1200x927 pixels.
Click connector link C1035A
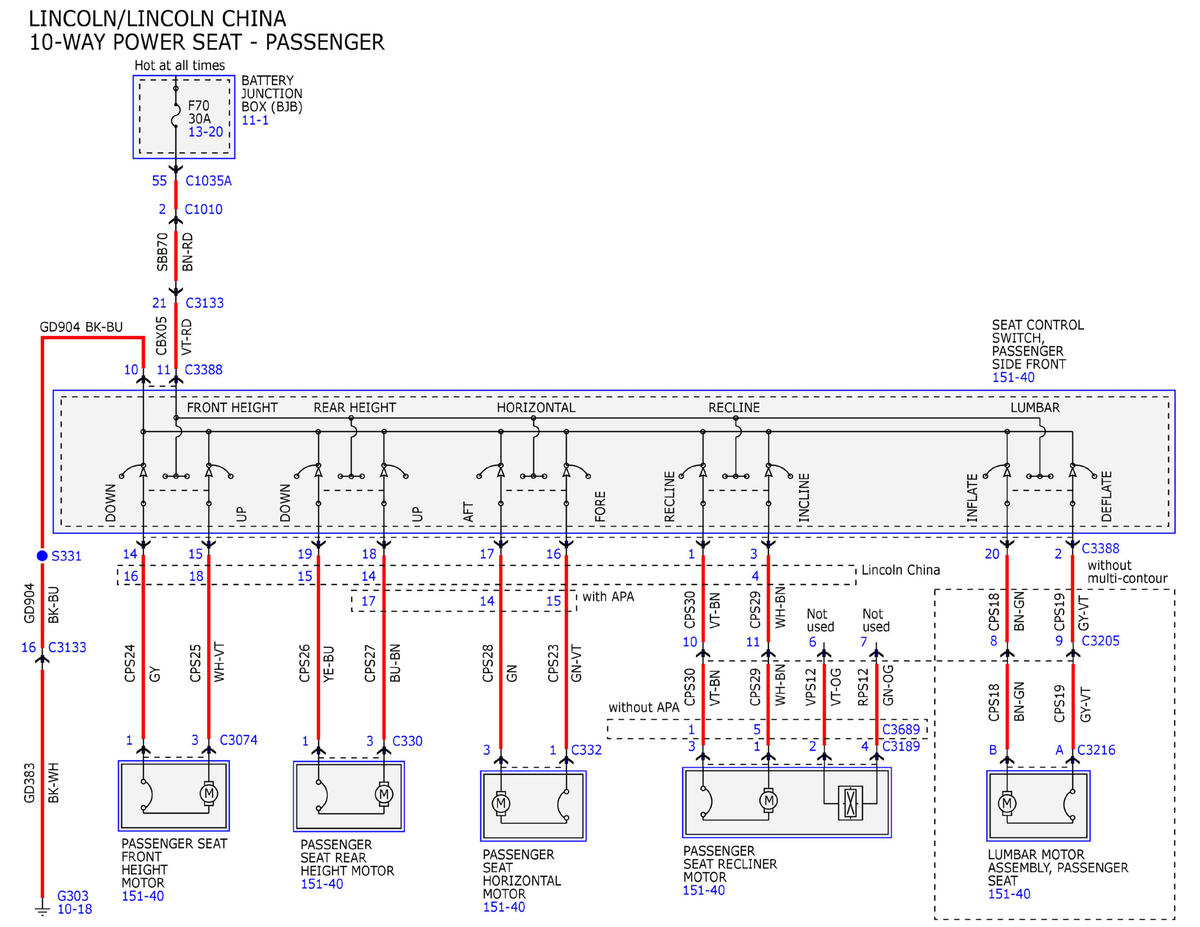point(208,181)
